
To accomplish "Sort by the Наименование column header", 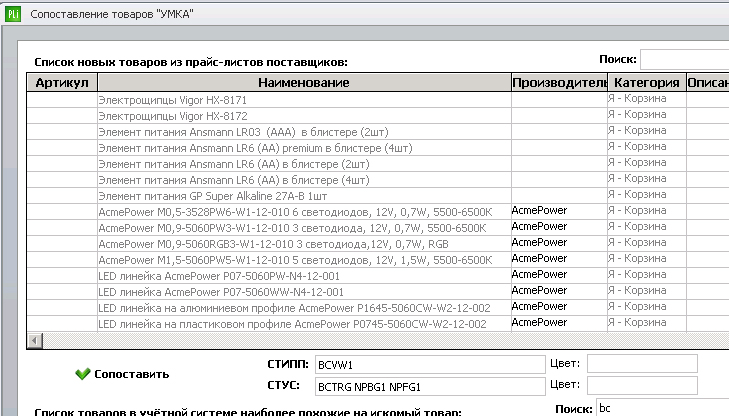I will 304,83.
